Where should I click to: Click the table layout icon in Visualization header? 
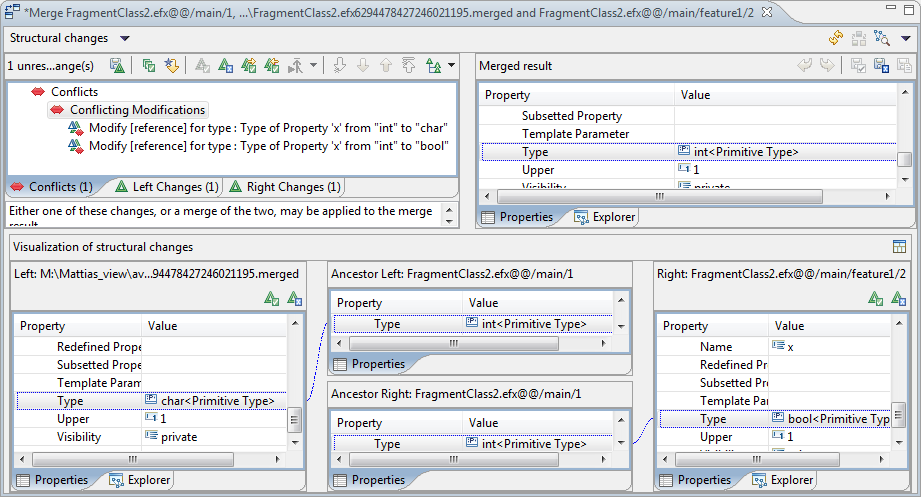(x=899, y=247)
